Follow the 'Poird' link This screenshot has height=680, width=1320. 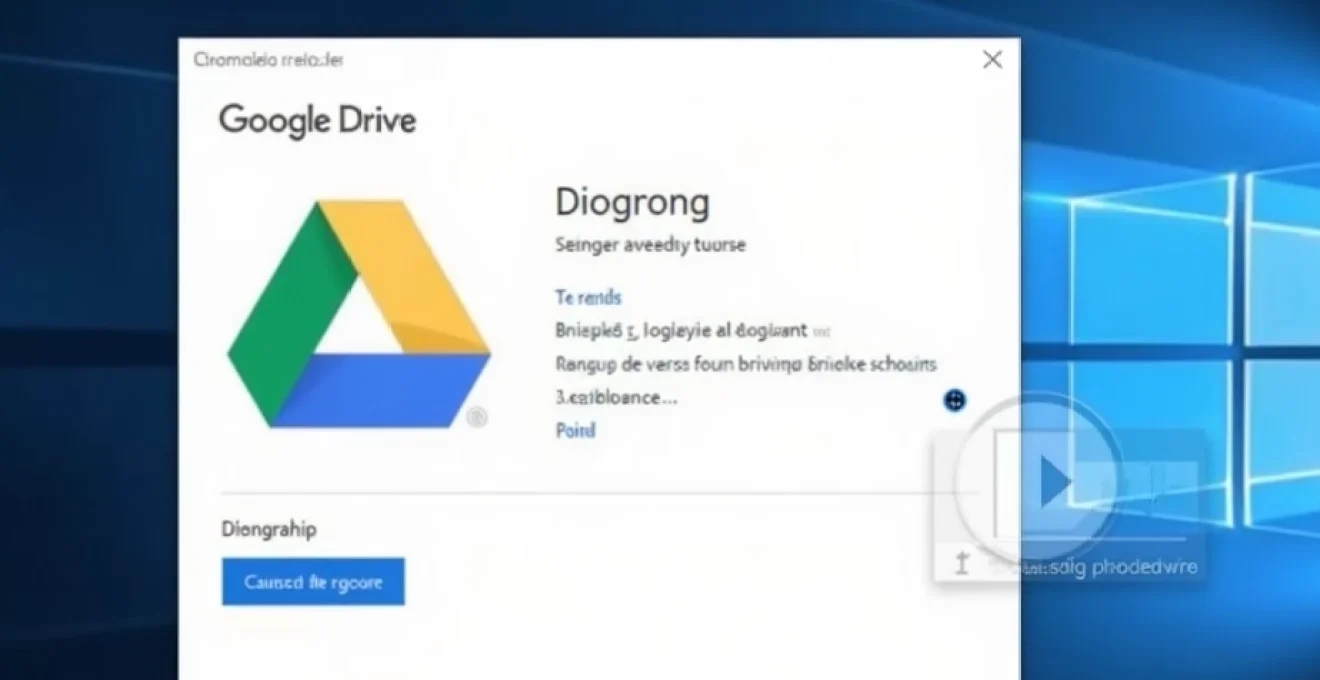(x=574, y=431)
